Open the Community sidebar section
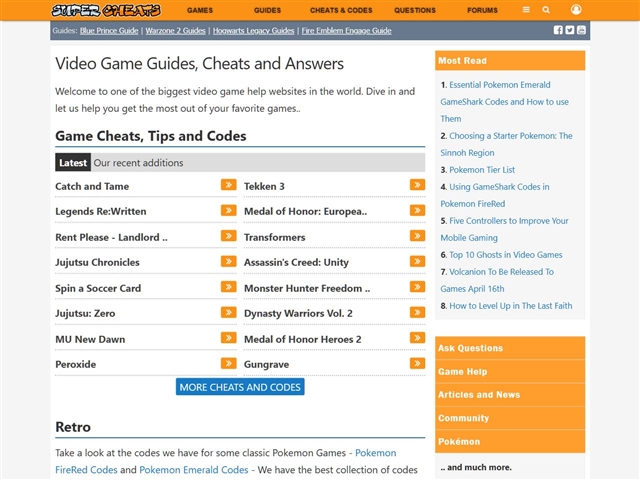The width and height of the screenshot is (640, 480). click(x=510, y=418)
